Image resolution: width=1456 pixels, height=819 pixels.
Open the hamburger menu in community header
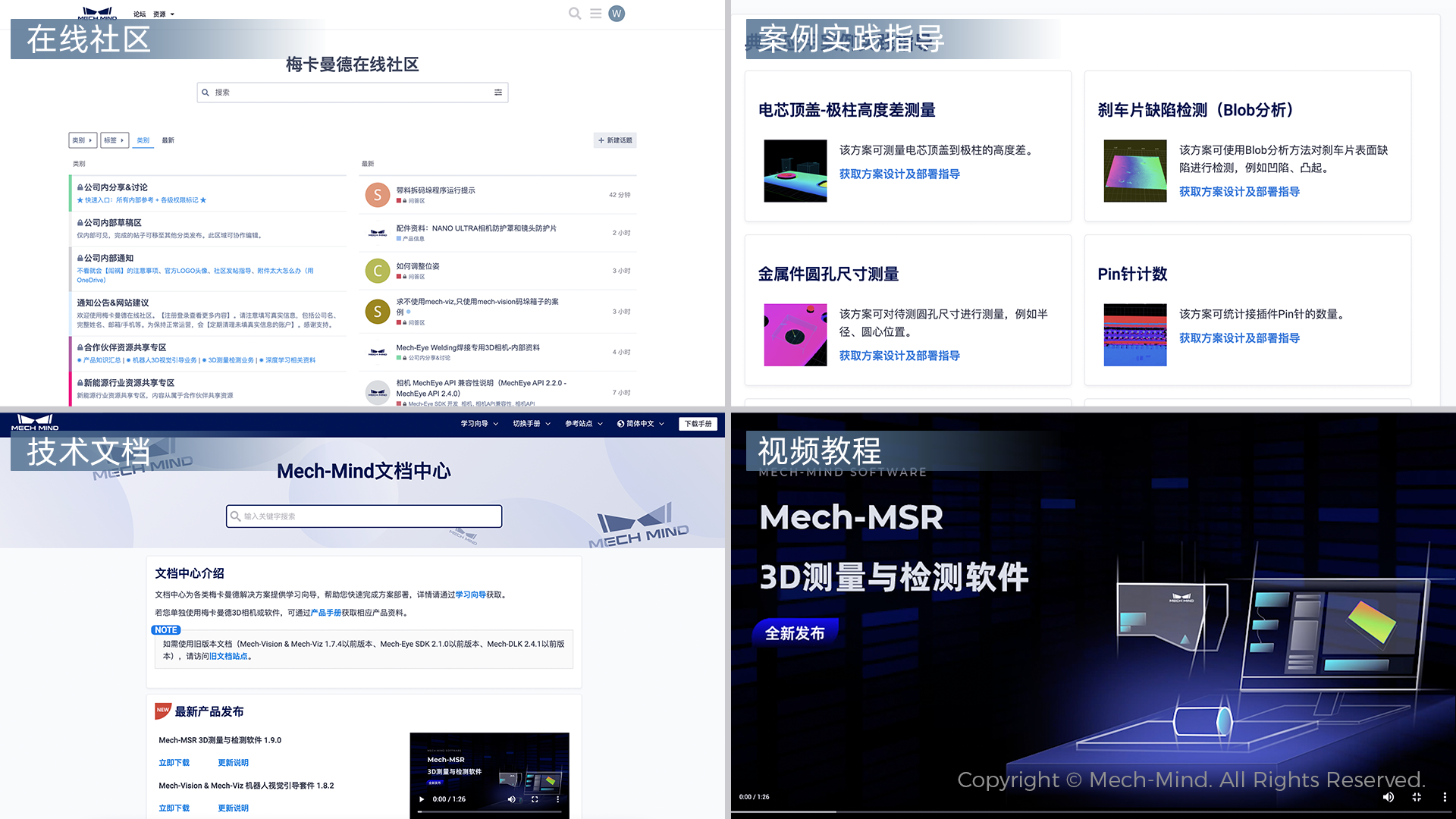coord(596,14)
